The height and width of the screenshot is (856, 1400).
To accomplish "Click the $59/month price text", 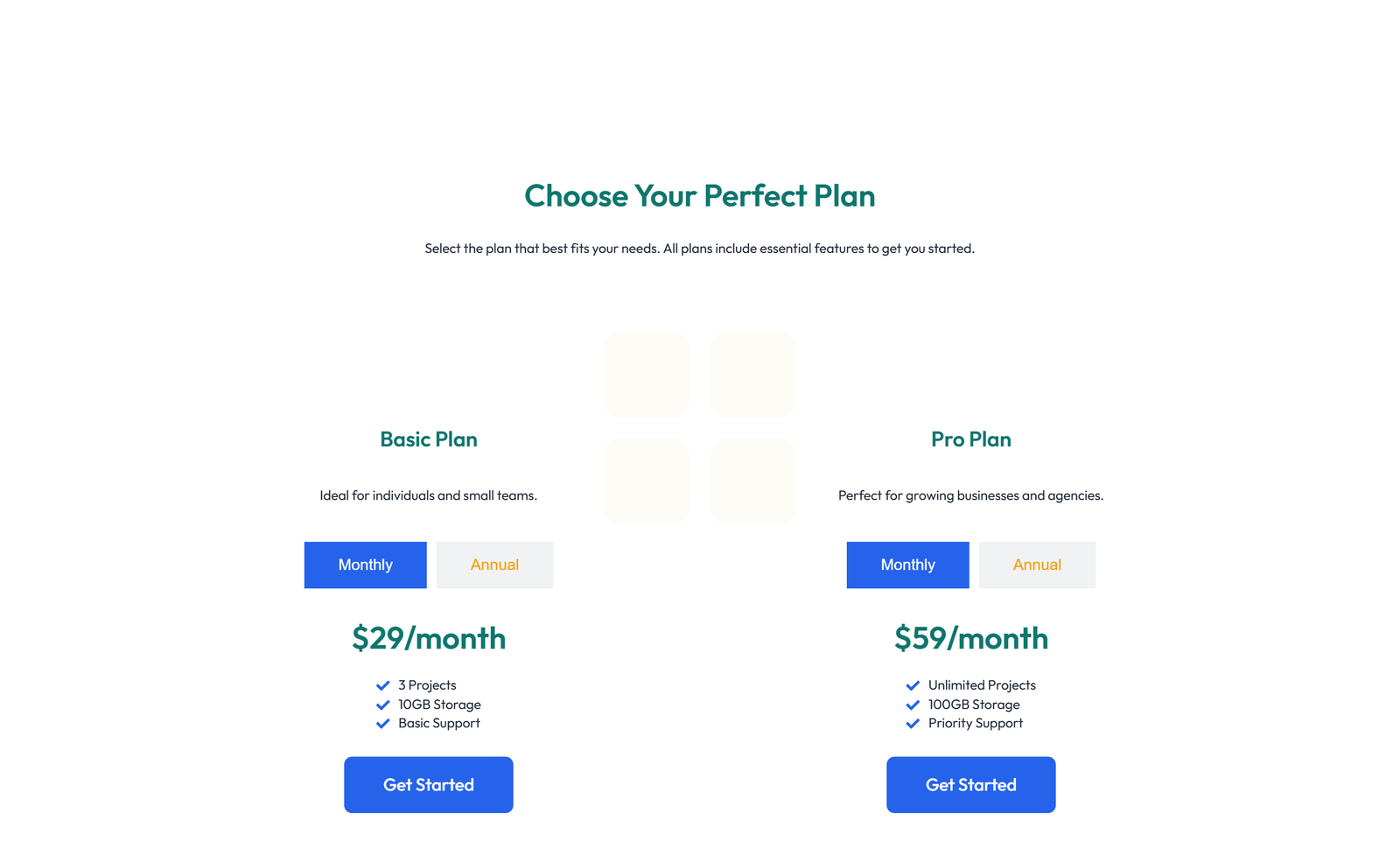I will point(971,638).
